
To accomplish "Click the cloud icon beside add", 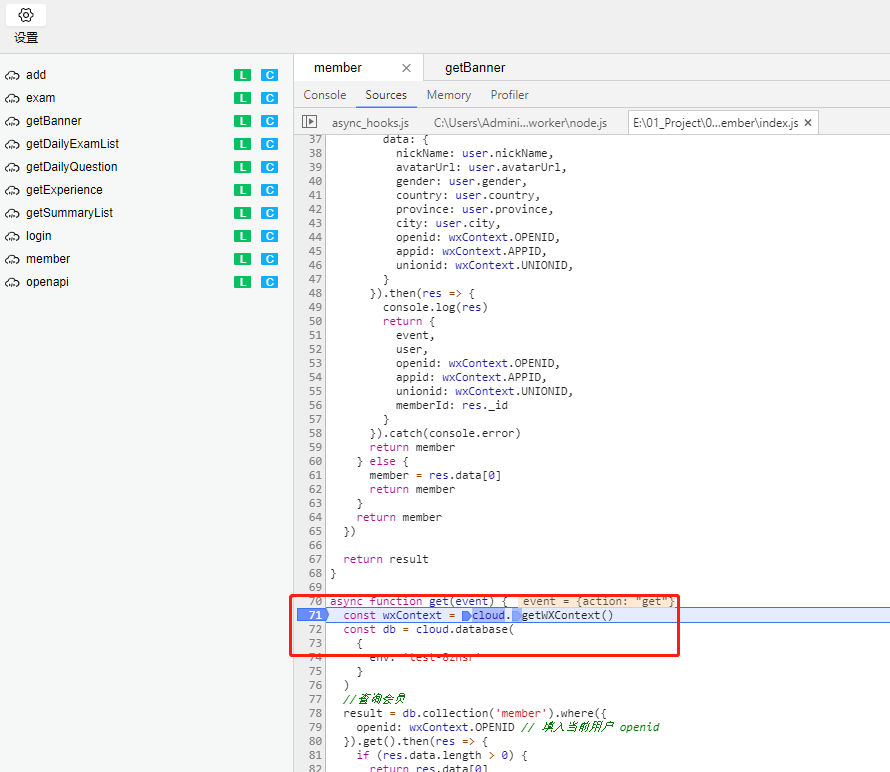I will coord(13,75).
